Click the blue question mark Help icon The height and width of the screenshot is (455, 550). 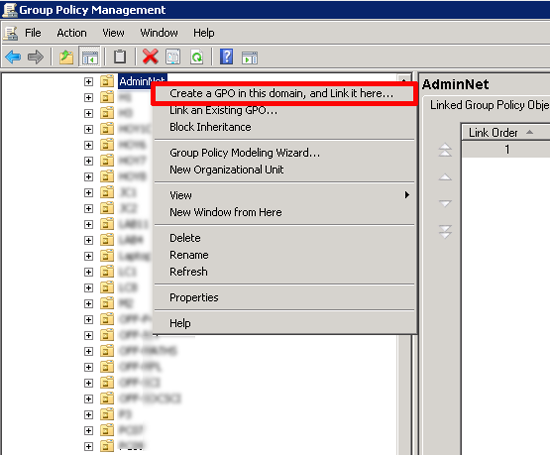click(226, 56)
